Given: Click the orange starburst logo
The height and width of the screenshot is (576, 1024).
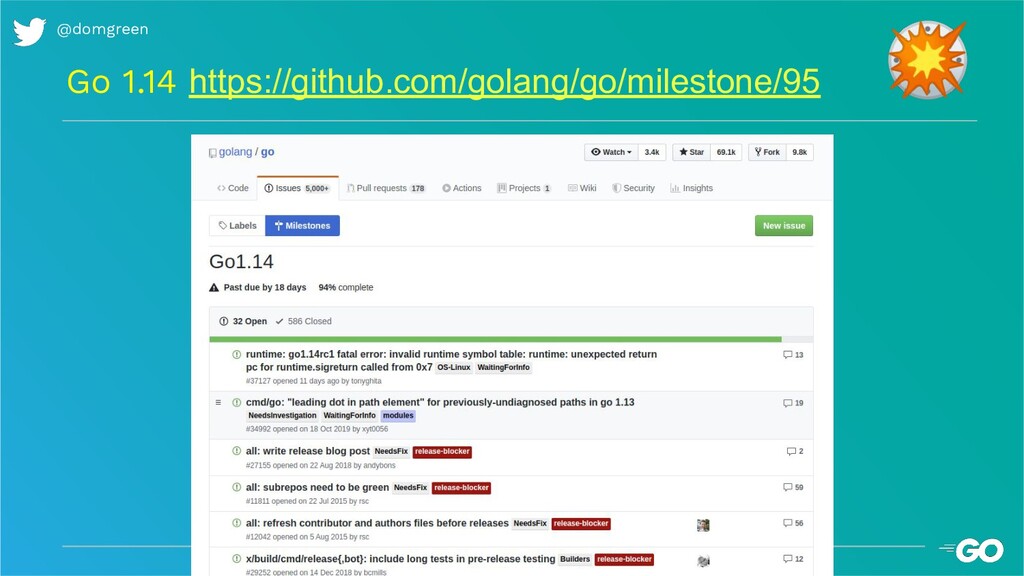Looking at the screenshot, I should [x=927, y=60].
